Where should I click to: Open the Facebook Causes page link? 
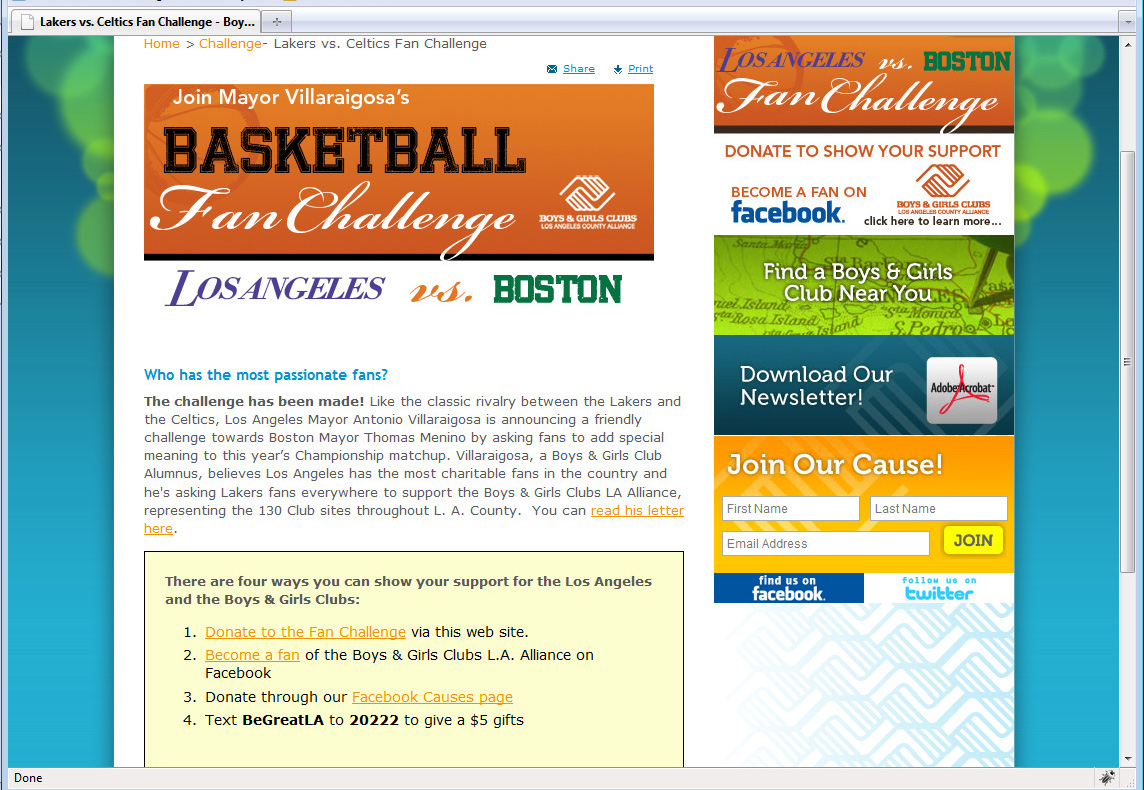[432, 697]
